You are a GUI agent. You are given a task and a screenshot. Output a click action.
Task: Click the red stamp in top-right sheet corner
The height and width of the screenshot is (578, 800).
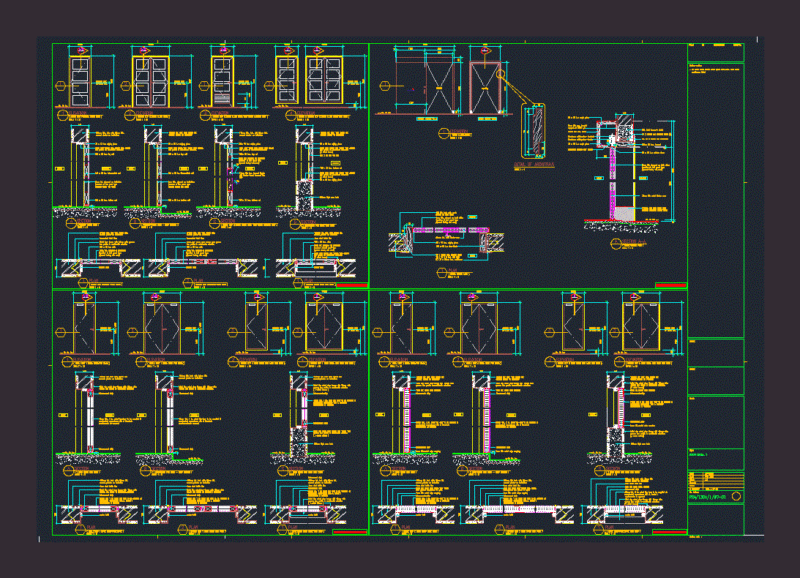(671, 285)
